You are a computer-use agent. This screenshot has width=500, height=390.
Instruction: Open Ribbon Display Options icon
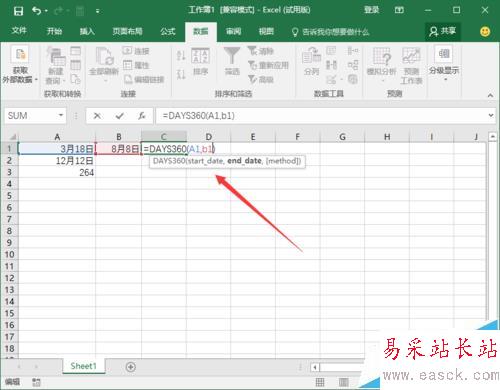tap(399, 10)
